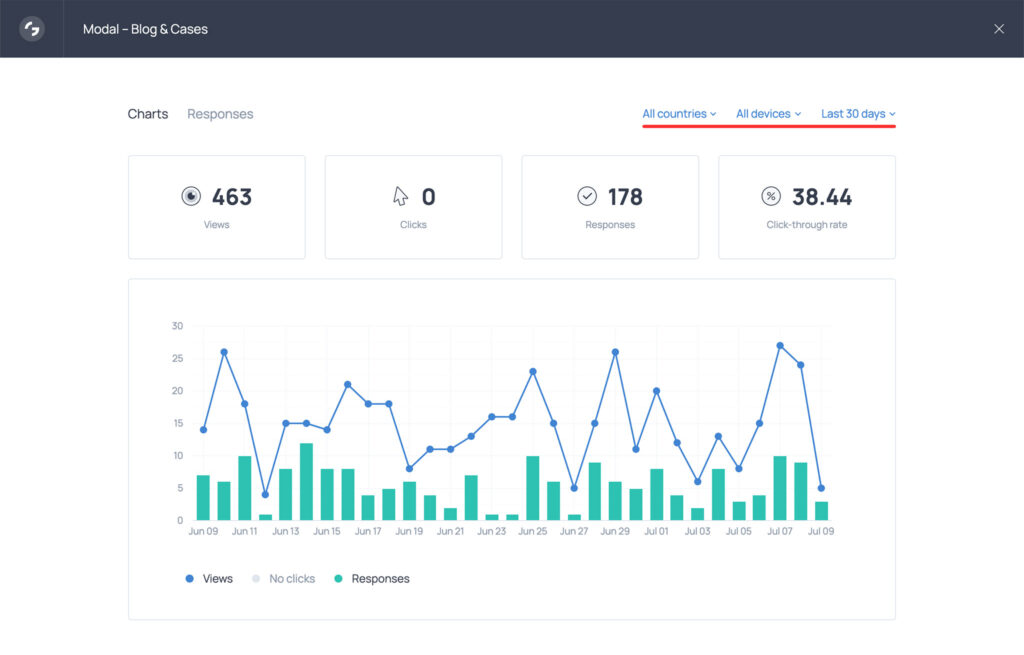The image size is (1024, 655).
Task: Expand the All devices filter
Action: [x=767, y=113]
